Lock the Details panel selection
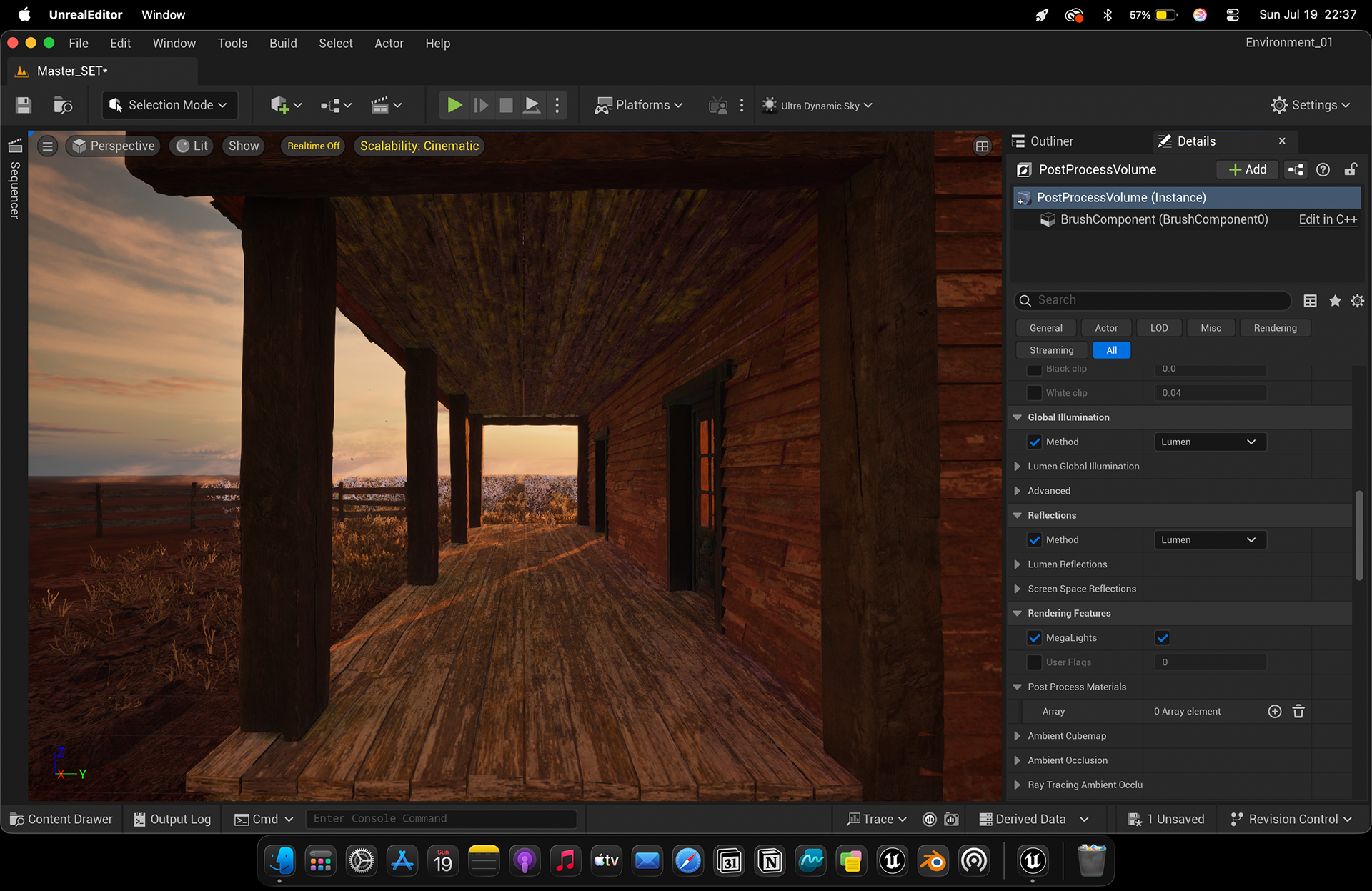1372x891 pixels. click(1351, 169)
